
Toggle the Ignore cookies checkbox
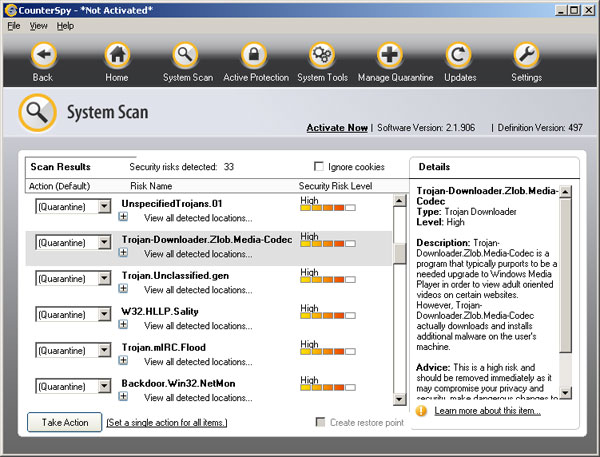point(318,166)
